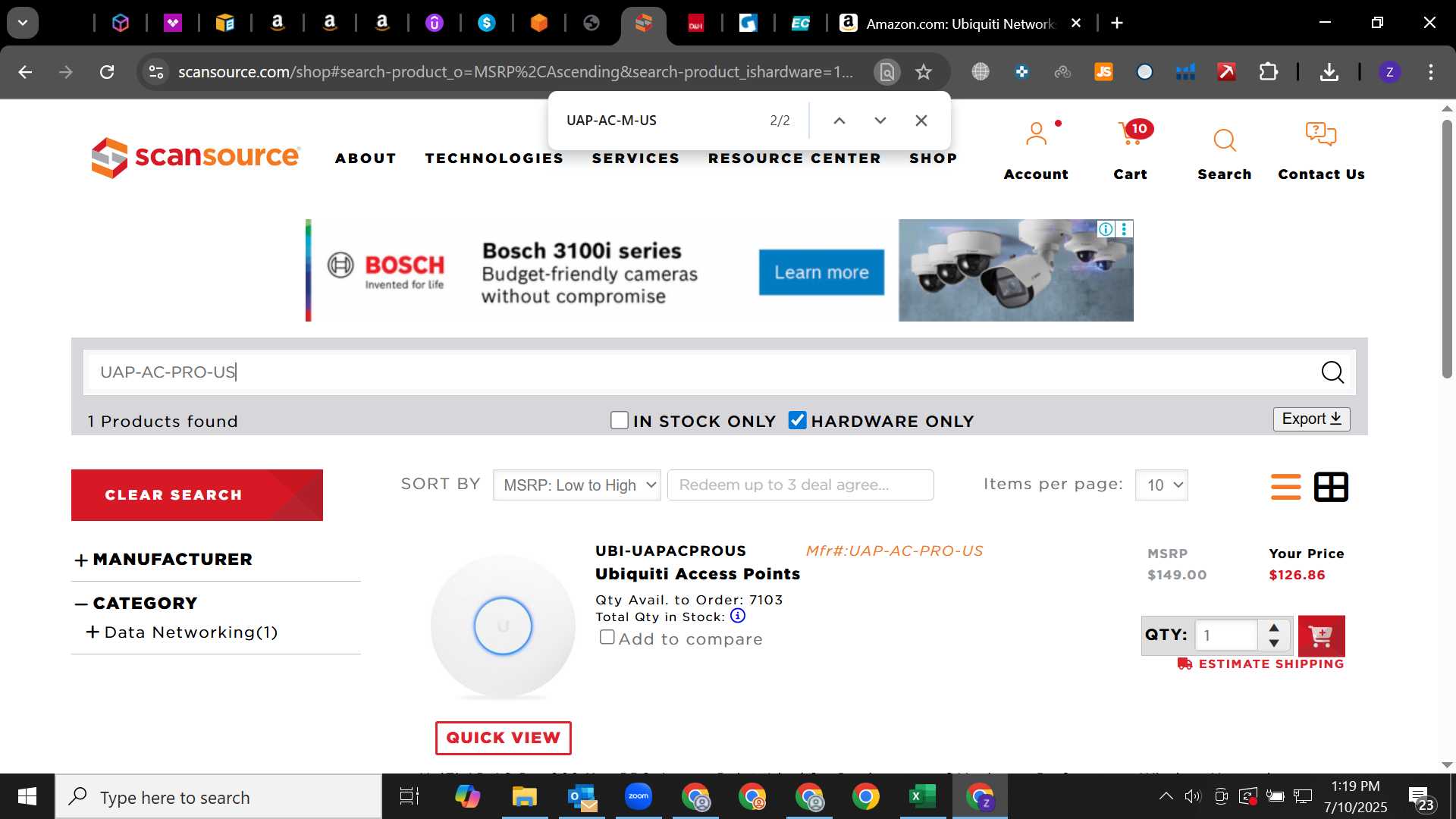Open the Contact Us chat icon

(x=1320, y=135)
